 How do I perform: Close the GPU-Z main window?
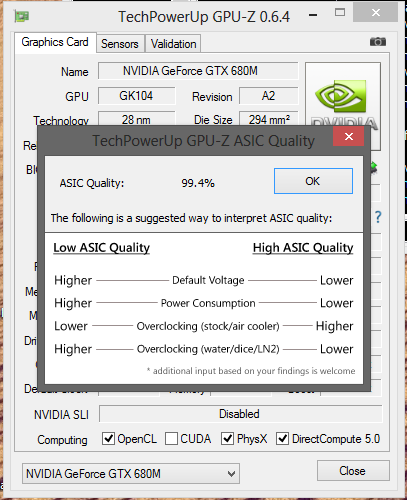376,13
